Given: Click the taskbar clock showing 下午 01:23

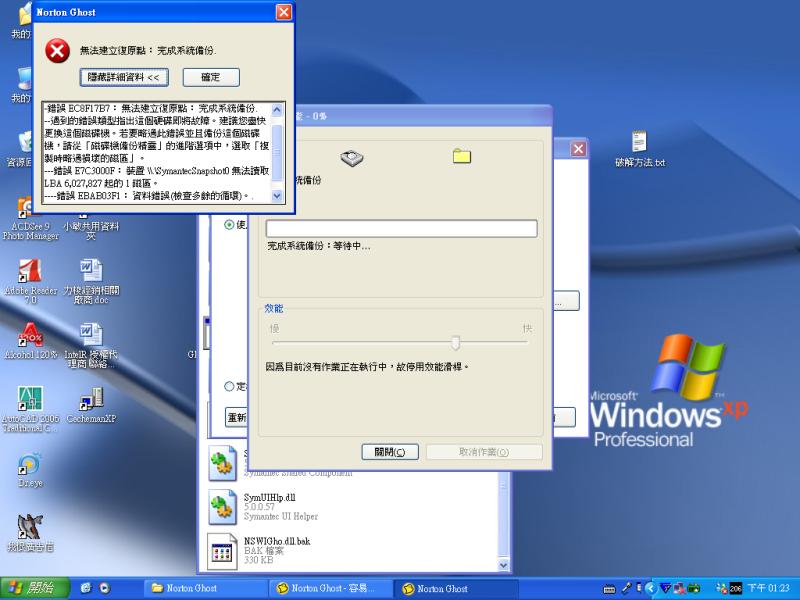Looking at the screenshot, I should click(x=768, y=588).
